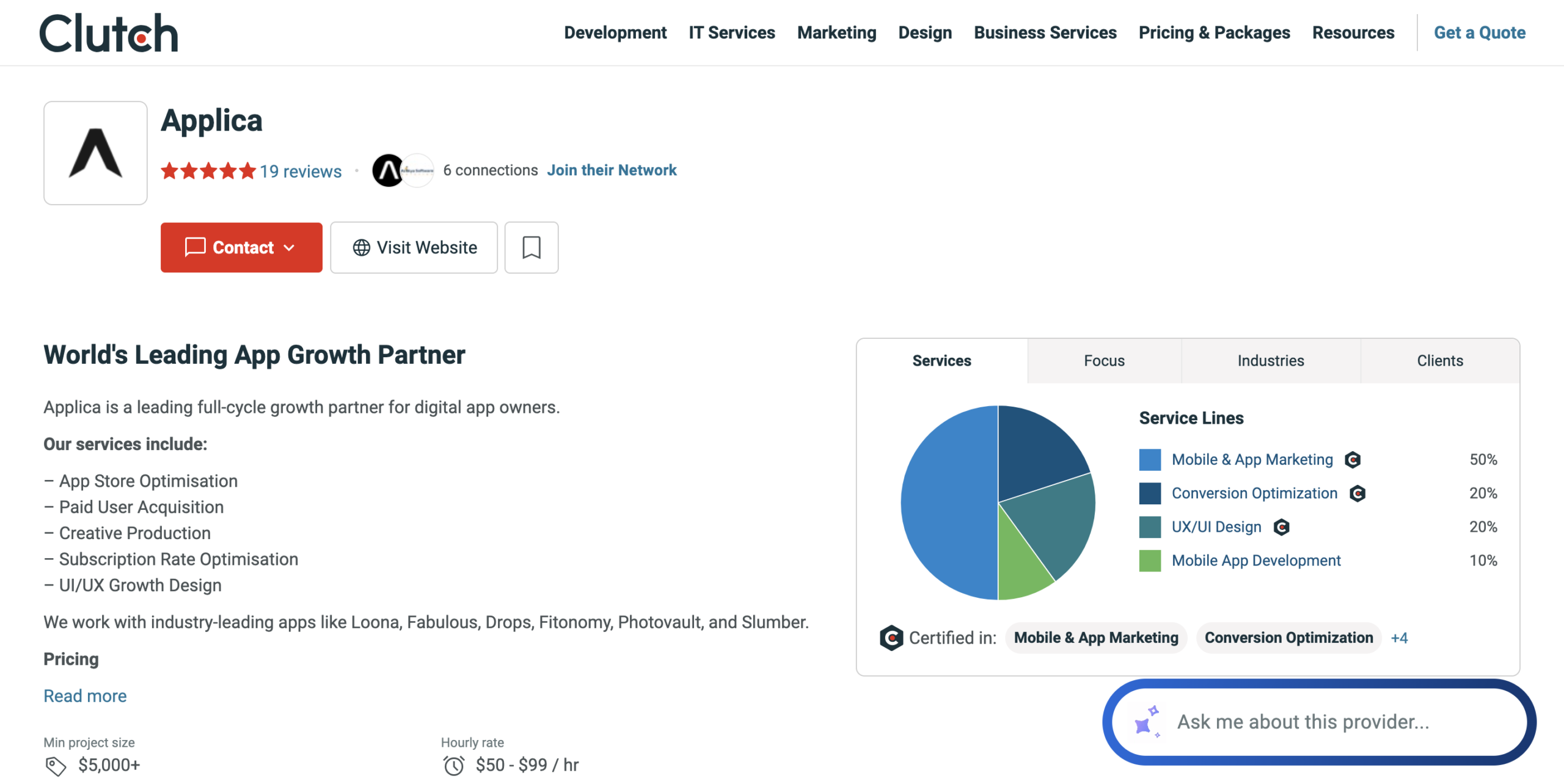Screen dimensions: 1564x784
Task: Click the Mobile App Development green swatch
Action: pos(1149,560)
